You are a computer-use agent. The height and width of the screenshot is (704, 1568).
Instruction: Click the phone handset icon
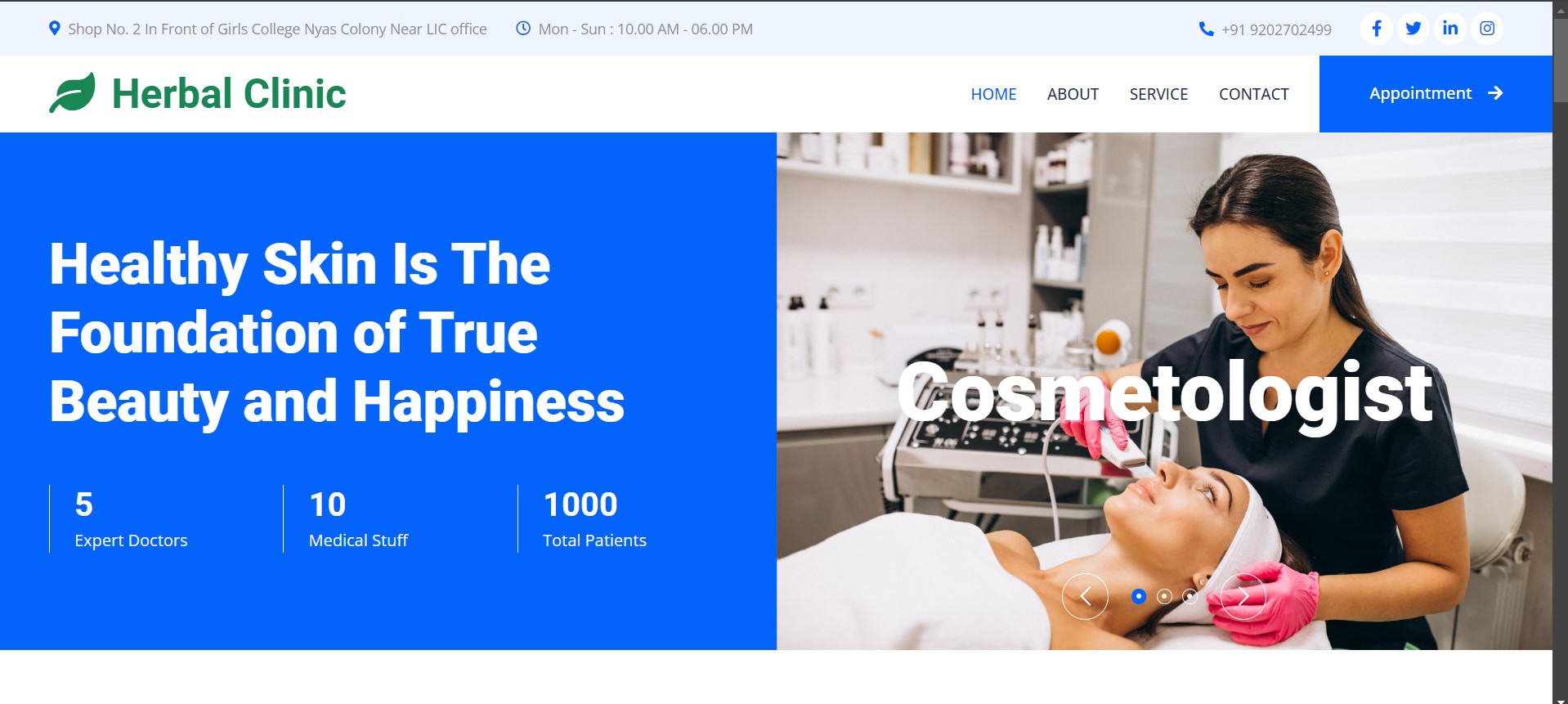click(1206, 29)
